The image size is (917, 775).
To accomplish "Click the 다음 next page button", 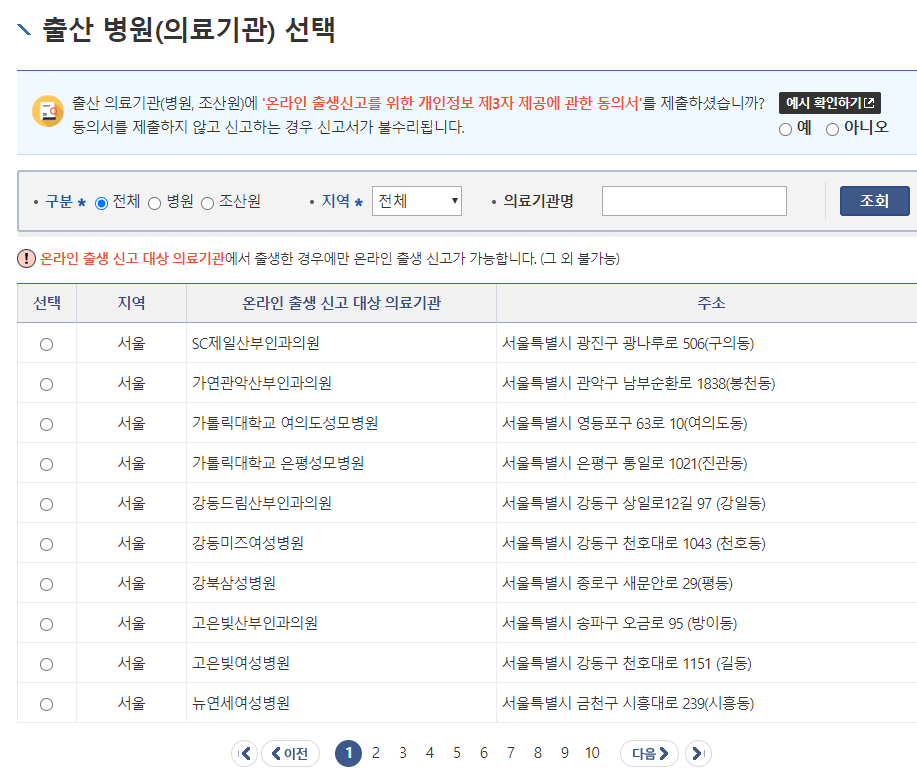I will coord(648,752).
